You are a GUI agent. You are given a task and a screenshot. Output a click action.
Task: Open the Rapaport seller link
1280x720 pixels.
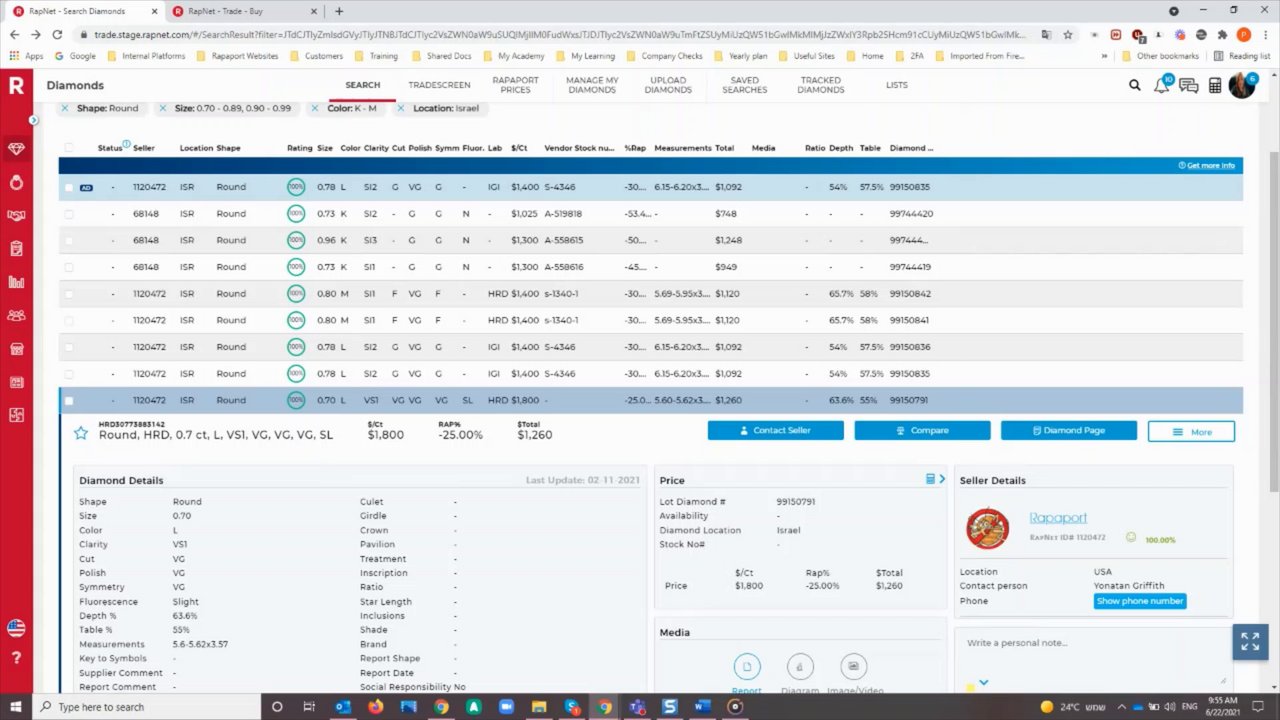1058,518
